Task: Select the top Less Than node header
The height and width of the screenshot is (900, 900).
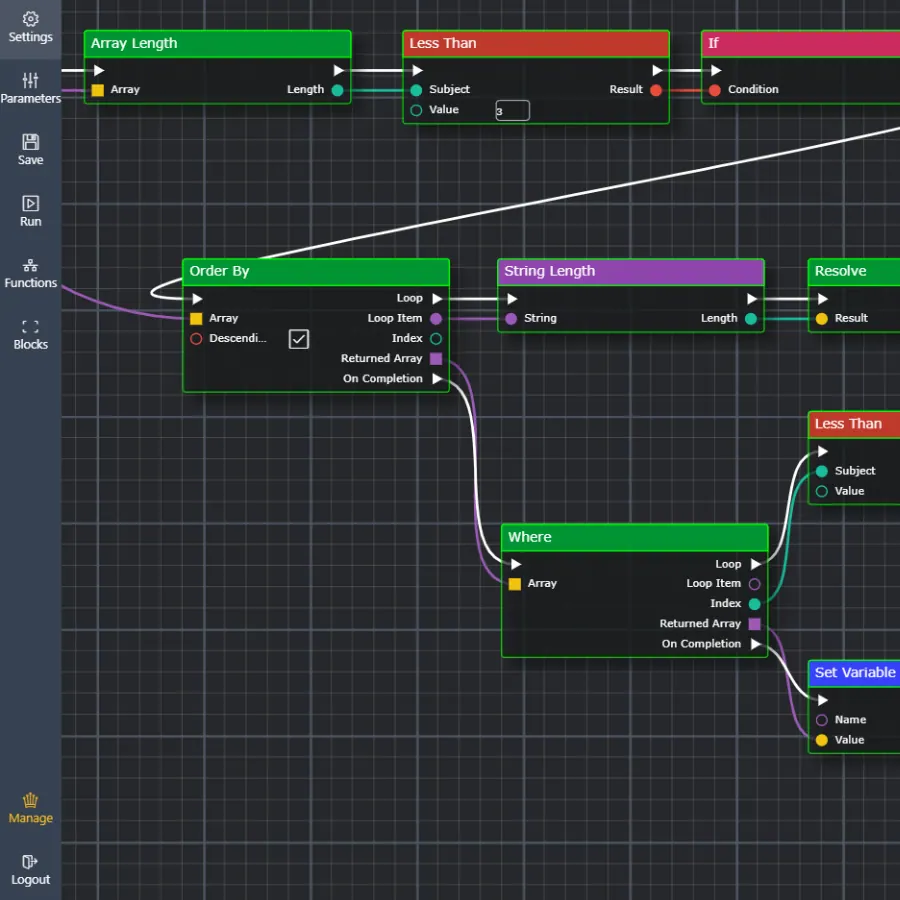Action: pos(536,44)
